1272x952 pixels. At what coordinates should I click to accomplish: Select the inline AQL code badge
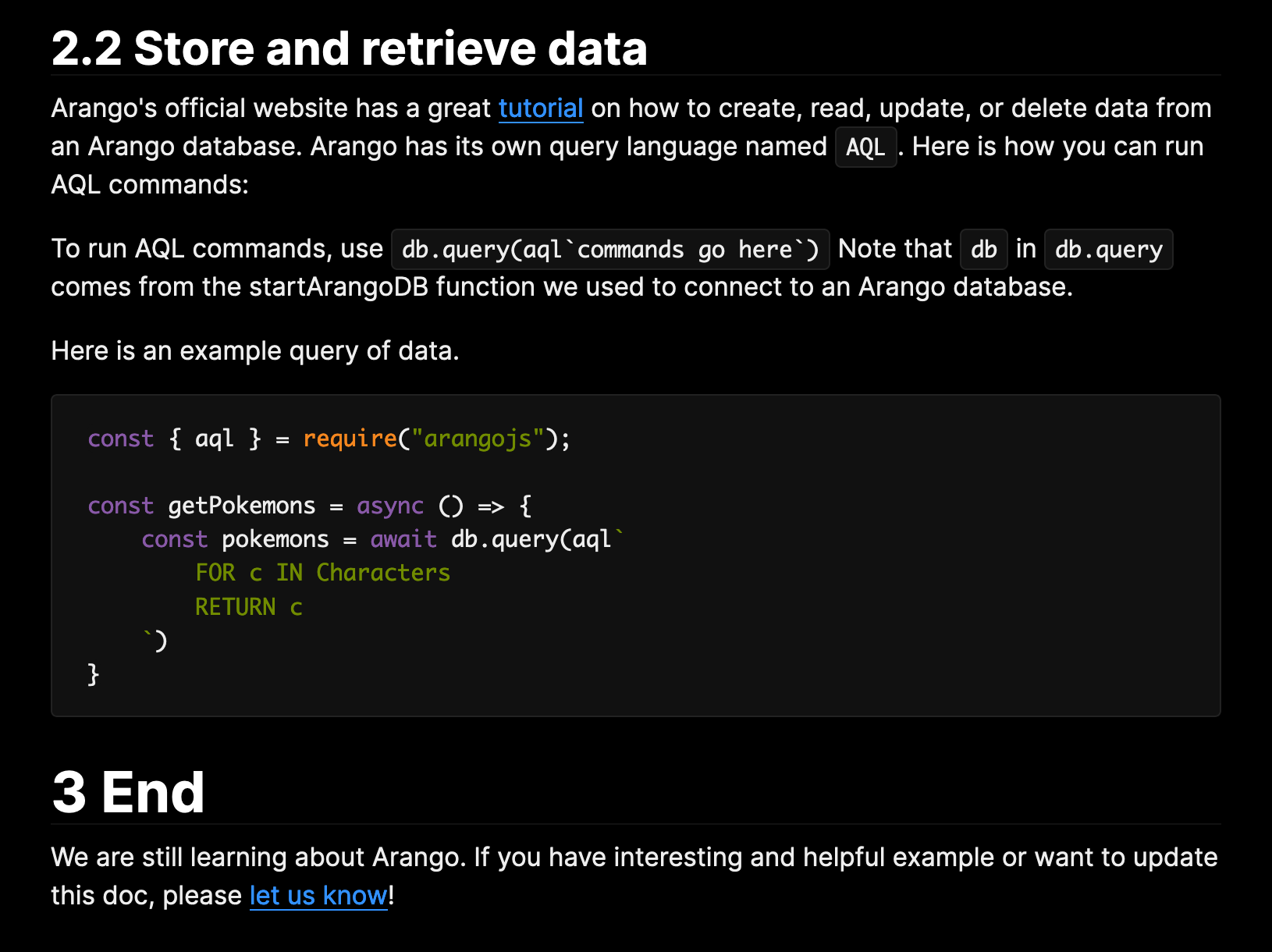865,147
